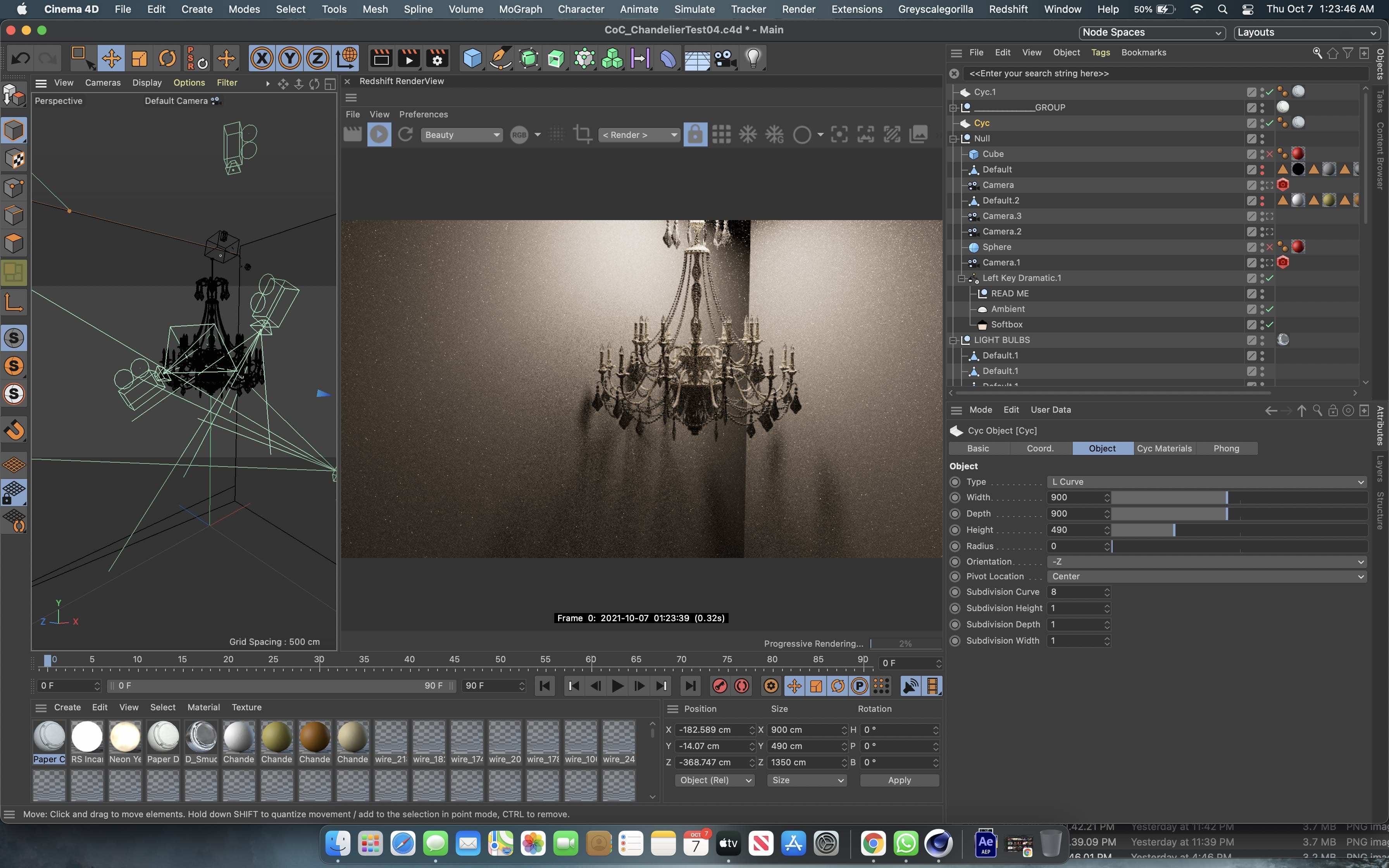Open the Beauty AOV dropdown
The height and width of the screenshot is (868, 1389).
click(x=462, y=135)
